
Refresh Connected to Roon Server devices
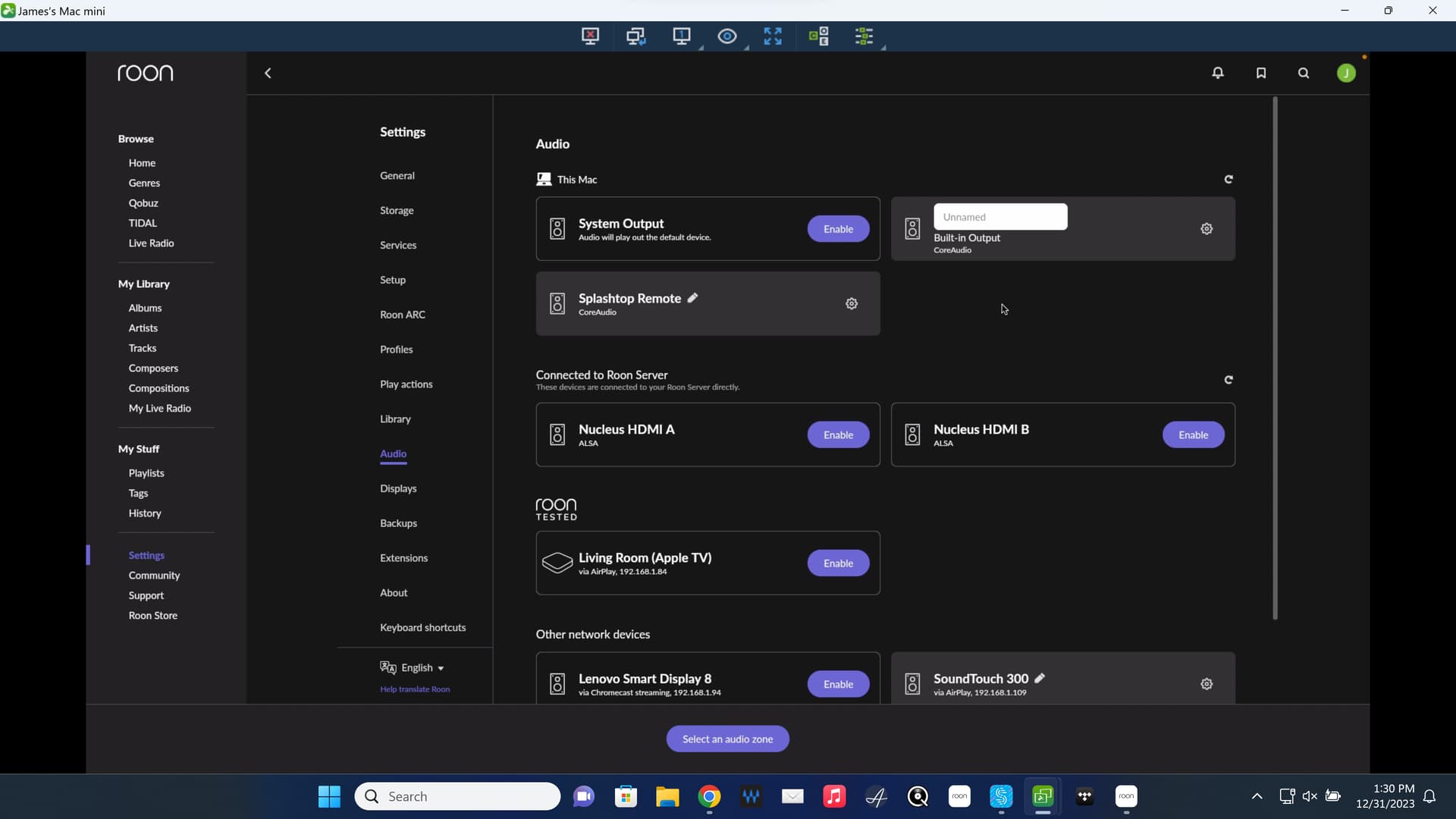tap(1228, 379)
